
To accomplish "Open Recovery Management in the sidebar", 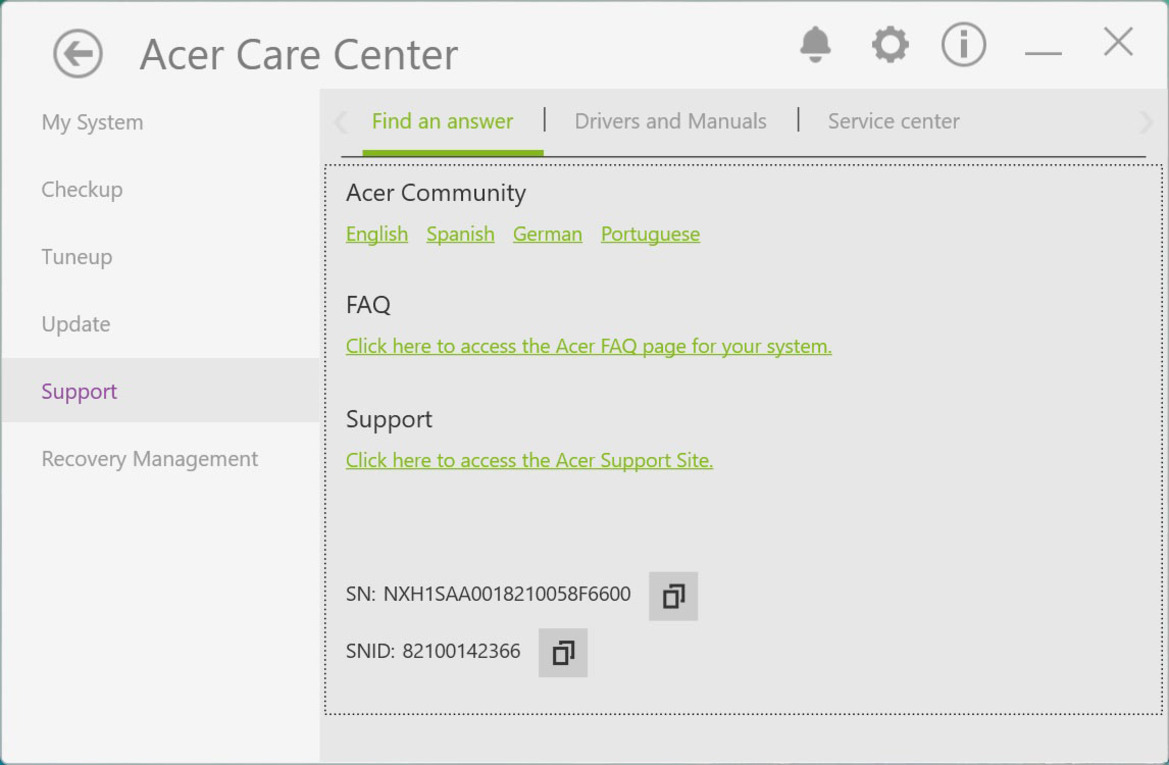I will pos(150,459).
